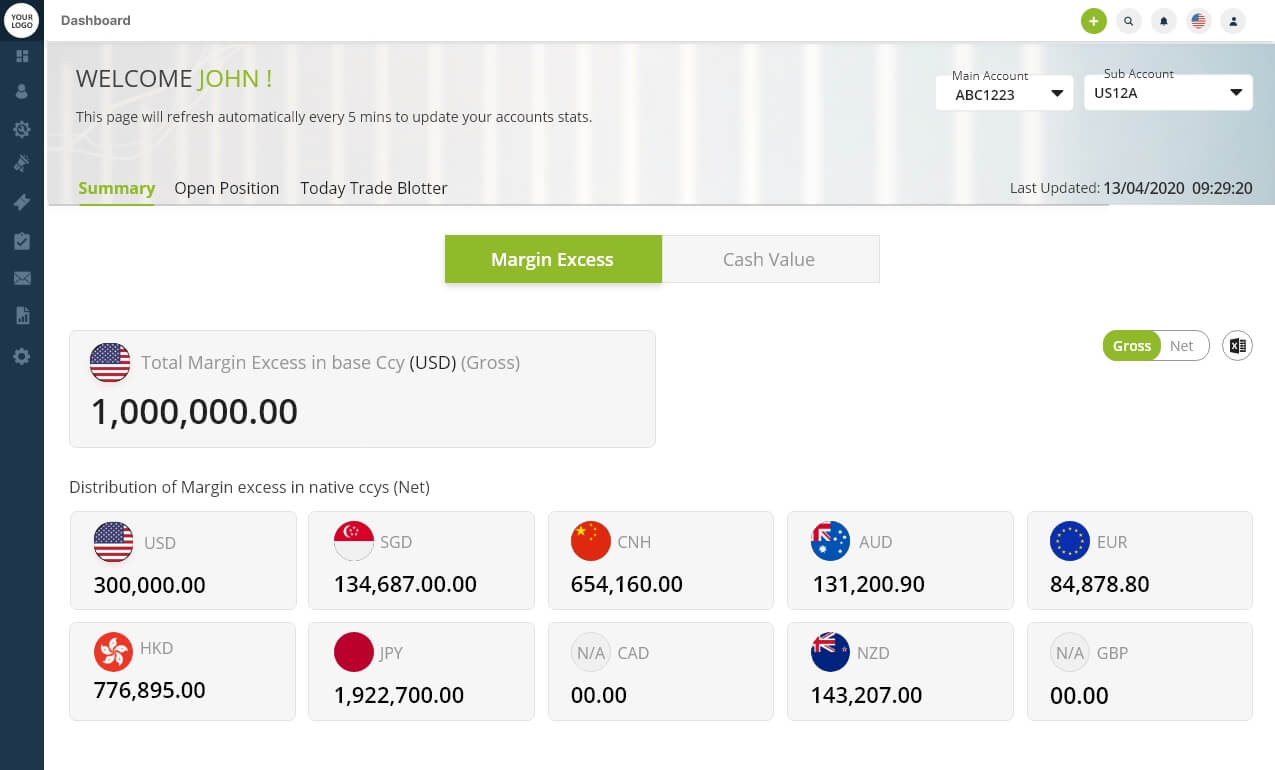Image resolution: width=1275 pixels, height=770 pixels.
Task: Click the Dashboard breadcrumb link
Action: (95, 20)
